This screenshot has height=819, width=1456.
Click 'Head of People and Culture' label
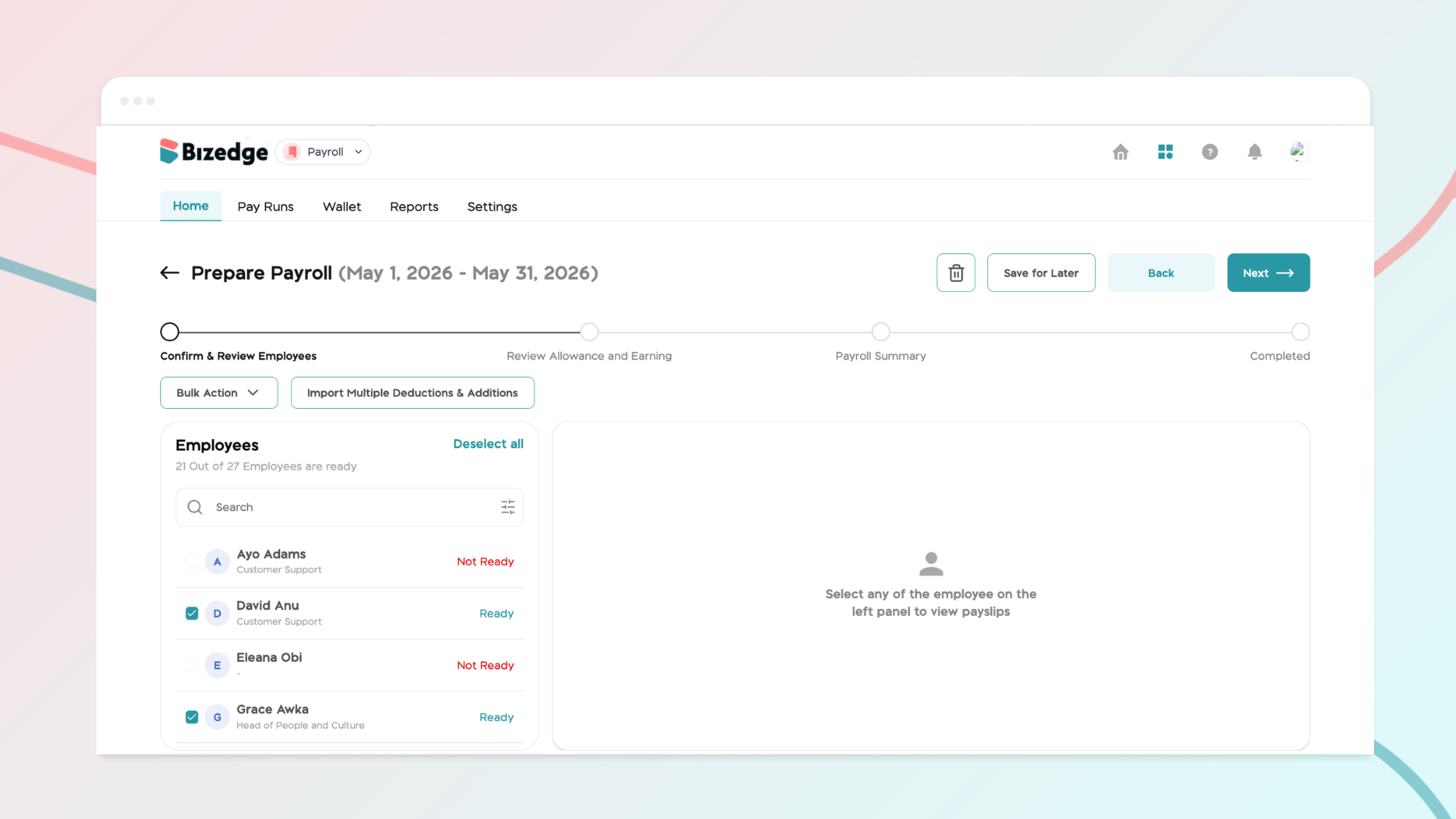[x=300, y=726]
